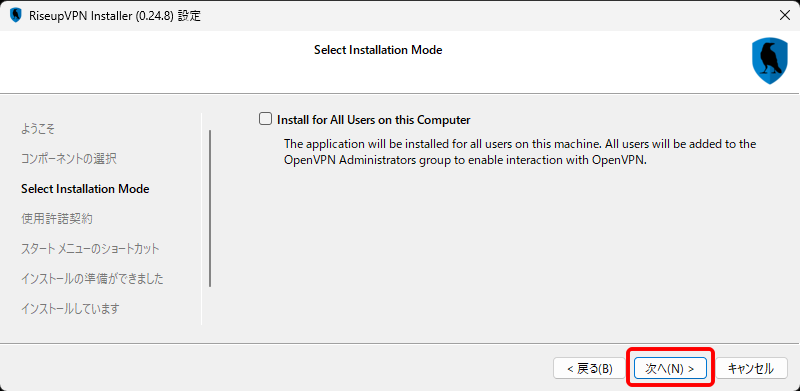Image resolution: width=800 pixels, height=391 pixels.
Task: Click the large blue crow shield logo
Action: coord(770,61)
